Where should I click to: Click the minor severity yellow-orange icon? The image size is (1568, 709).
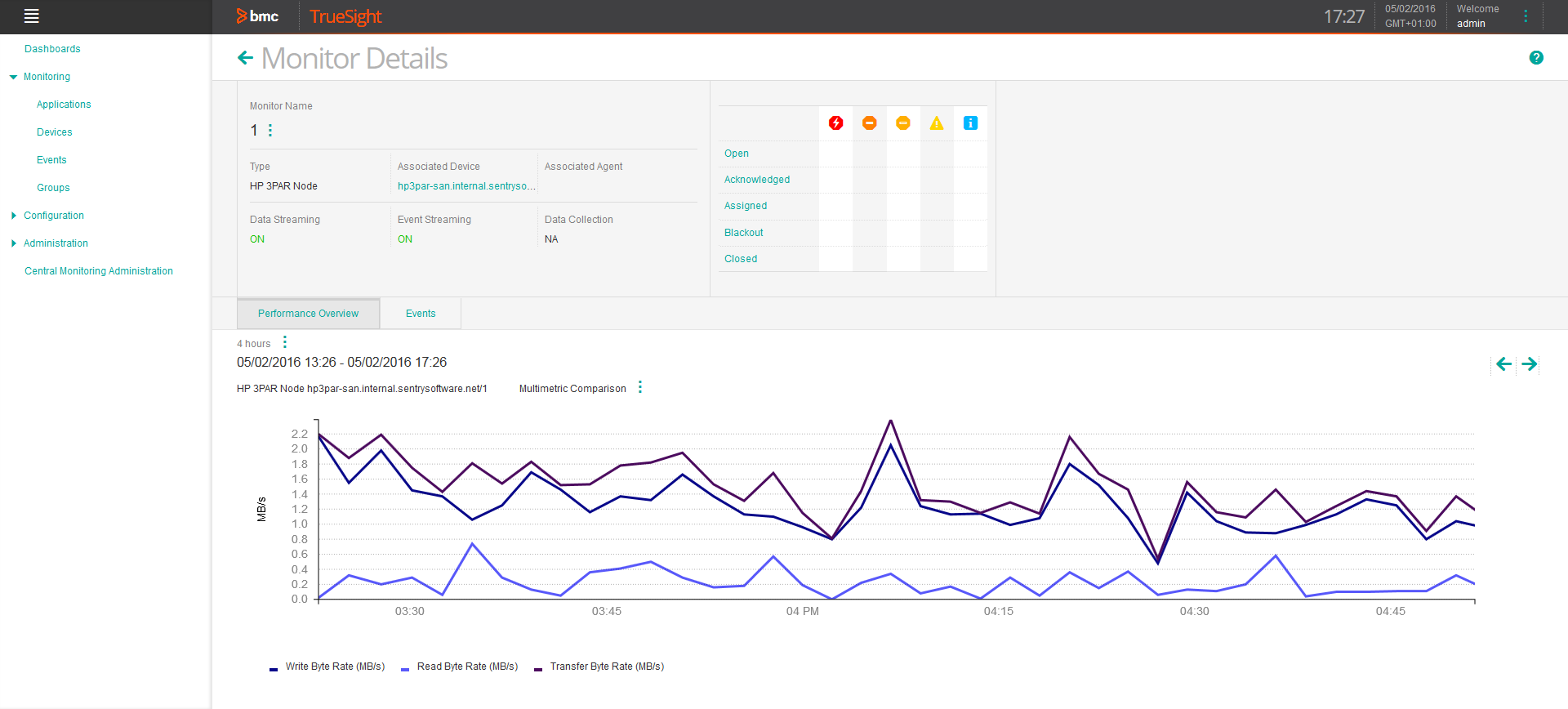tap(903, 123)
